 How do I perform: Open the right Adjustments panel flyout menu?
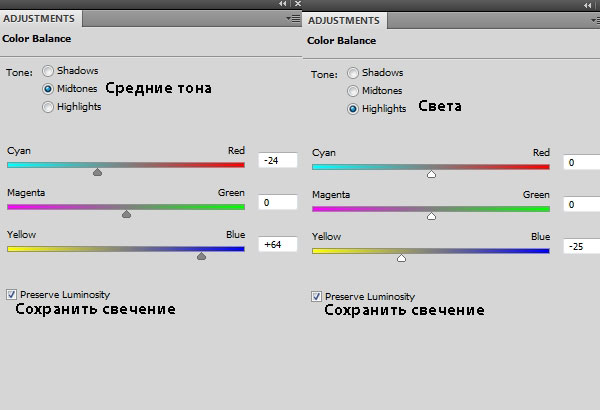click(x=595, y=20)
